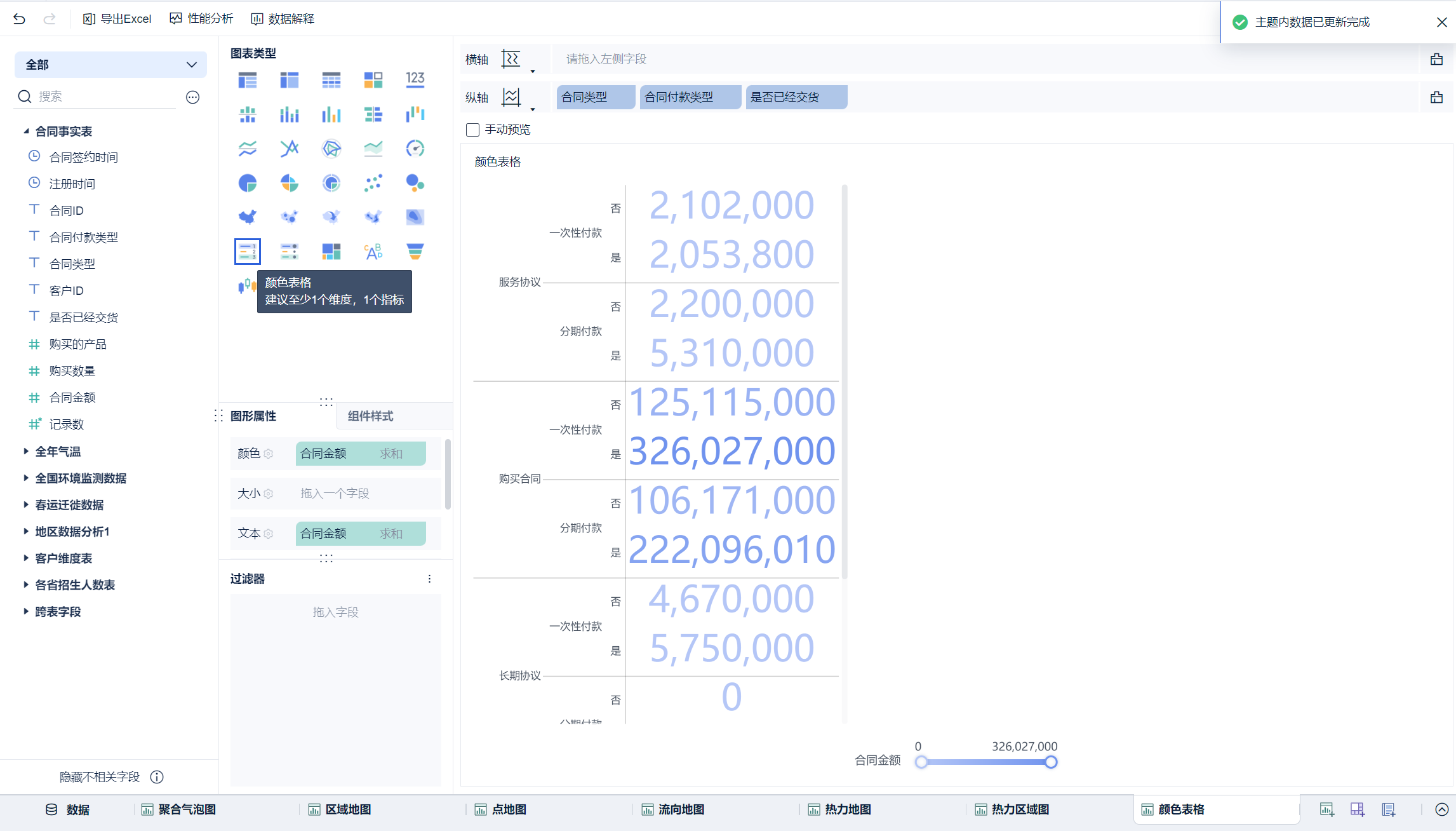Screen dimensions: 1456x831
Task: Open the 热力地图 bottom tab
Action: click(847, 809)
